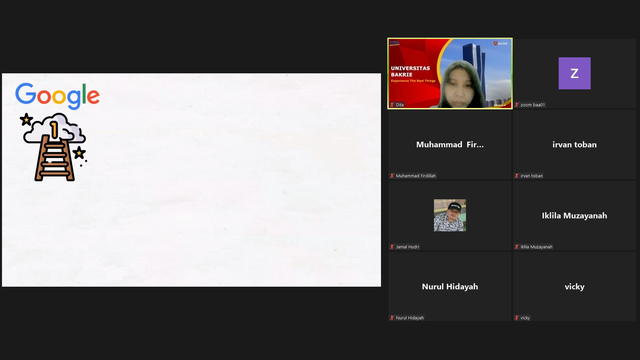
Task: Click the small 'Muhammad Firdillah' bottom label
Action: tap(416, 176)
